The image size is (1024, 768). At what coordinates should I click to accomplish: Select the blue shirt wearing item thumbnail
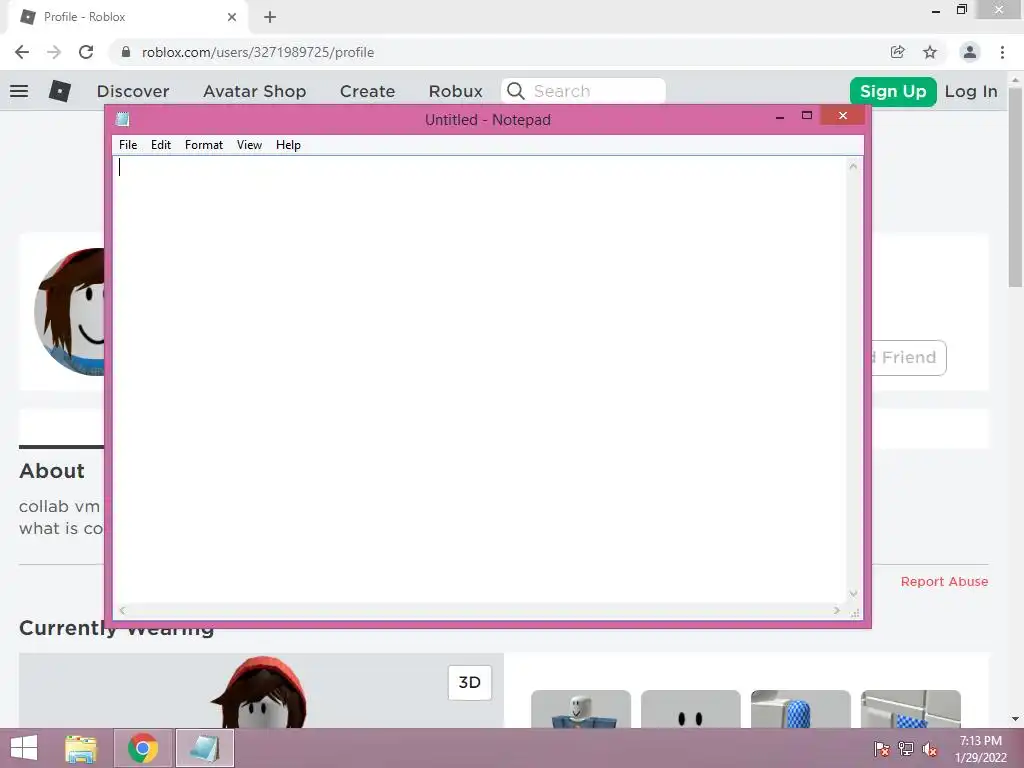pyautogui.click(x=581, y=709)
